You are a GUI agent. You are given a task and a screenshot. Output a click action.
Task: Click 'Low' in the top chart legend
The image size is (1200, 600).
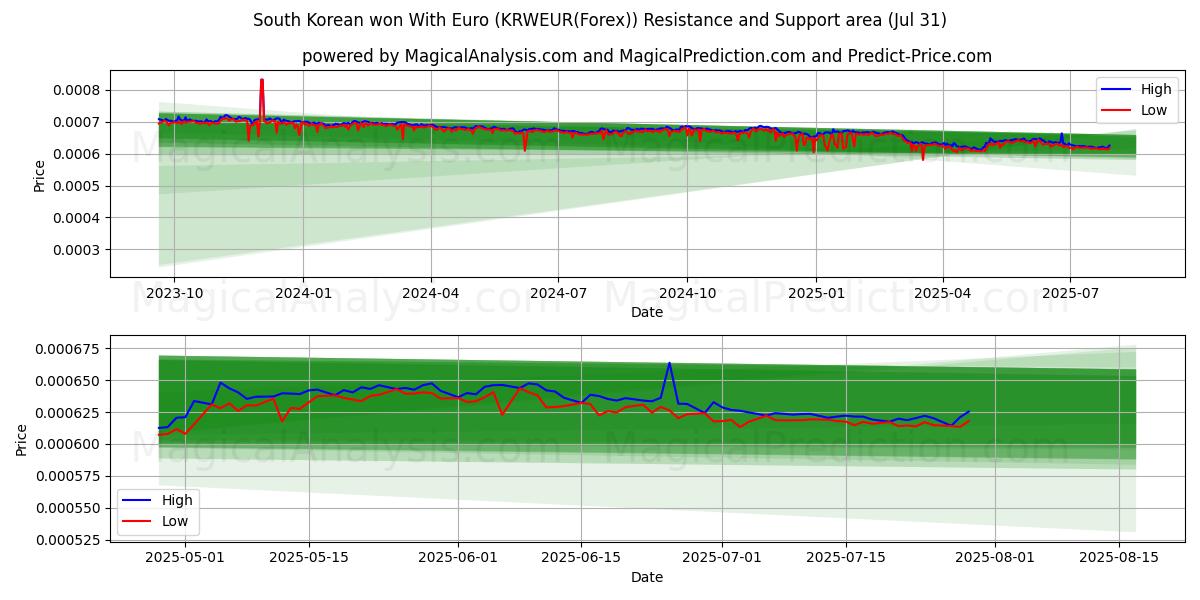tap(1154, 110)
